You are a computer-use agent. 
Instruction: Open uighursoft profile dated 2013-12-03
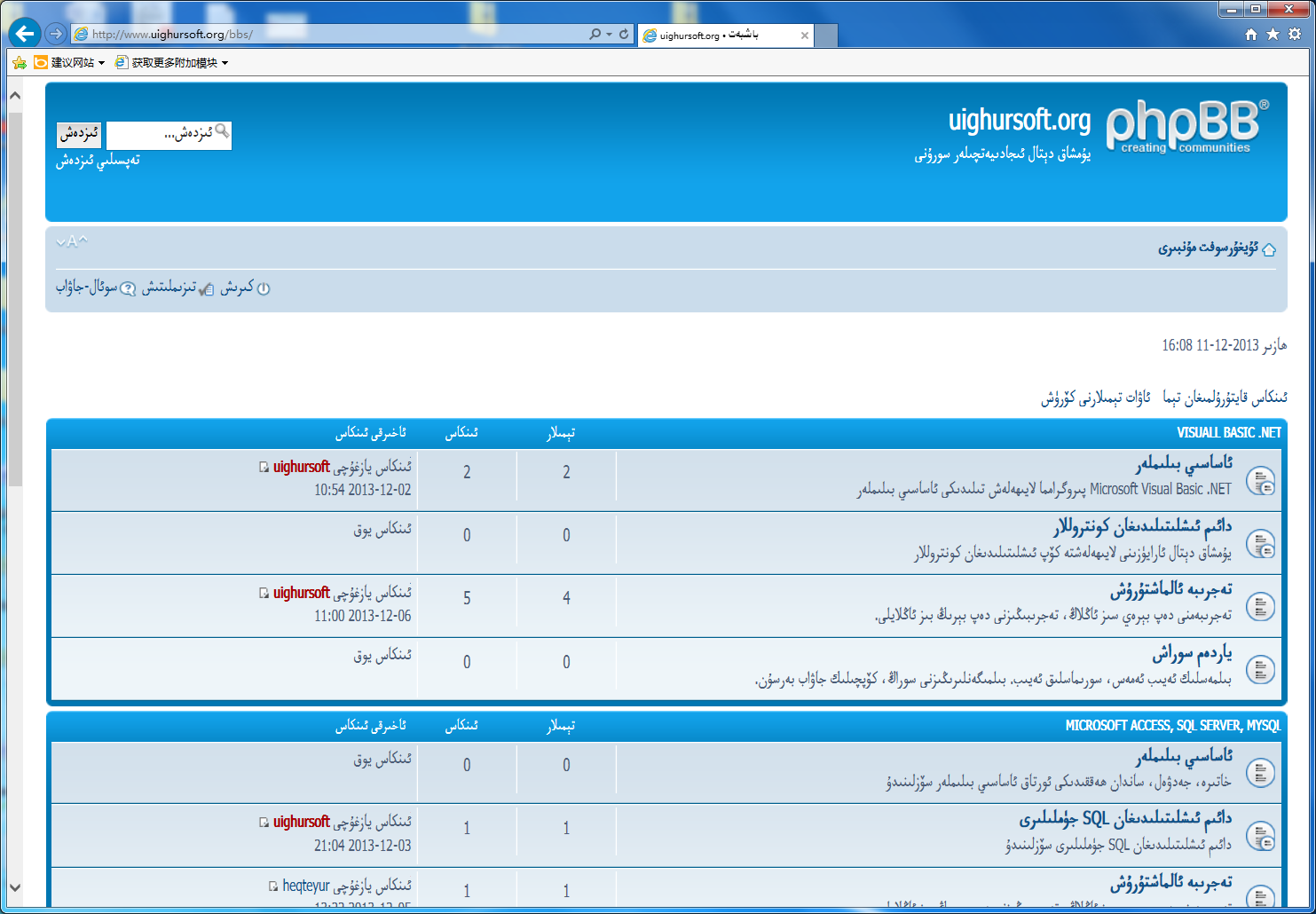click(x=302, y=822)
